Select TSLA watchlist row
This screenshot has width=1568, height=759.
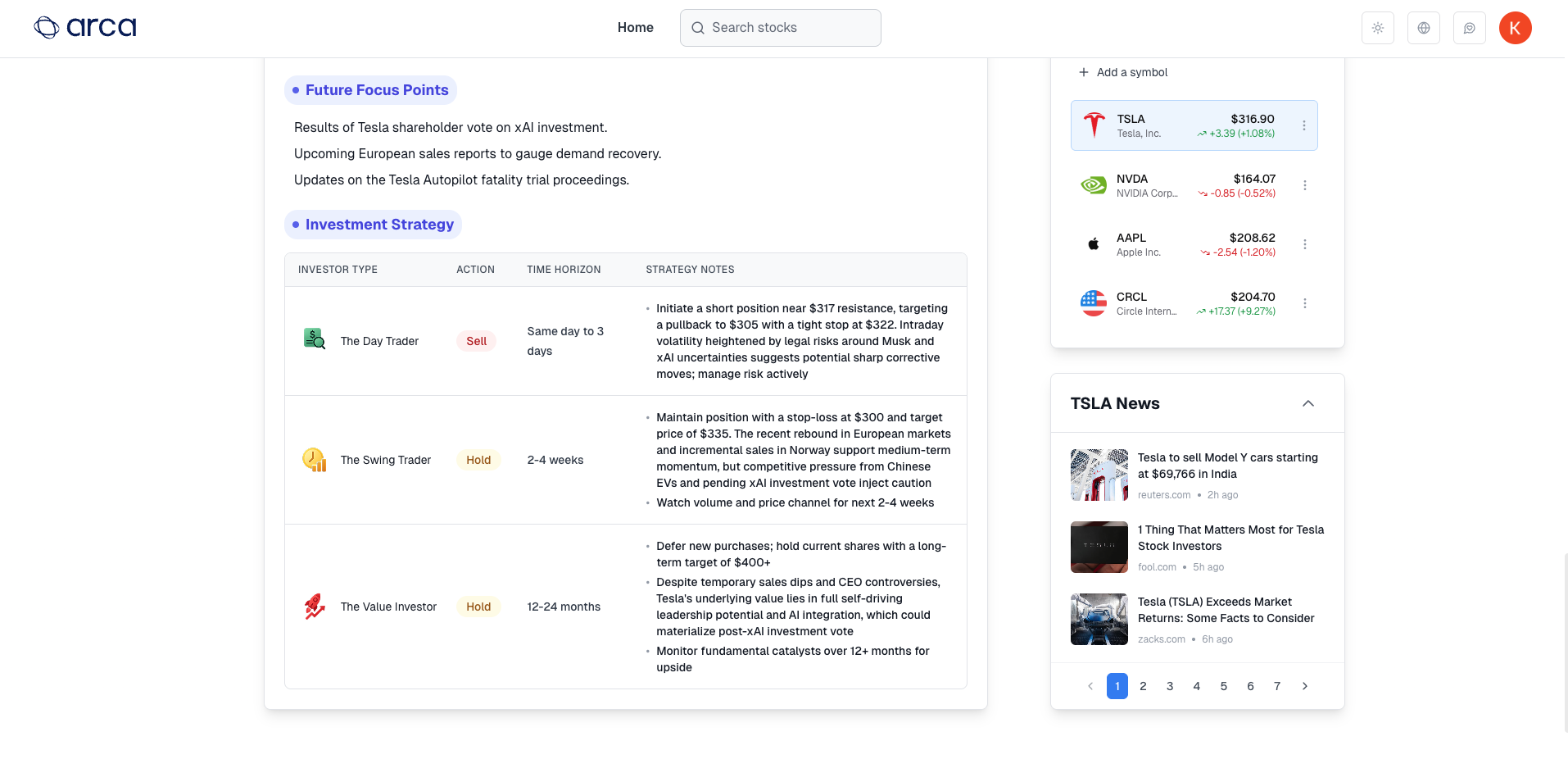tap(1194, 125)
